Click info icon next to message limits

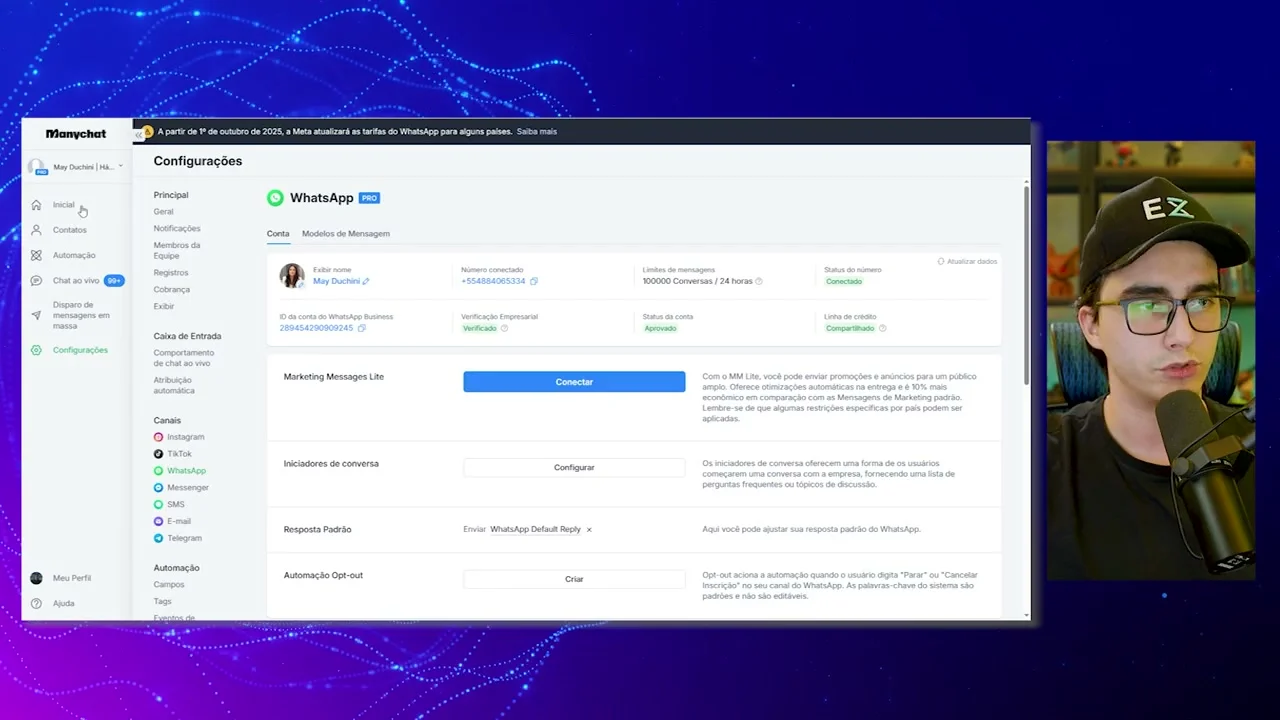point(759,282)
